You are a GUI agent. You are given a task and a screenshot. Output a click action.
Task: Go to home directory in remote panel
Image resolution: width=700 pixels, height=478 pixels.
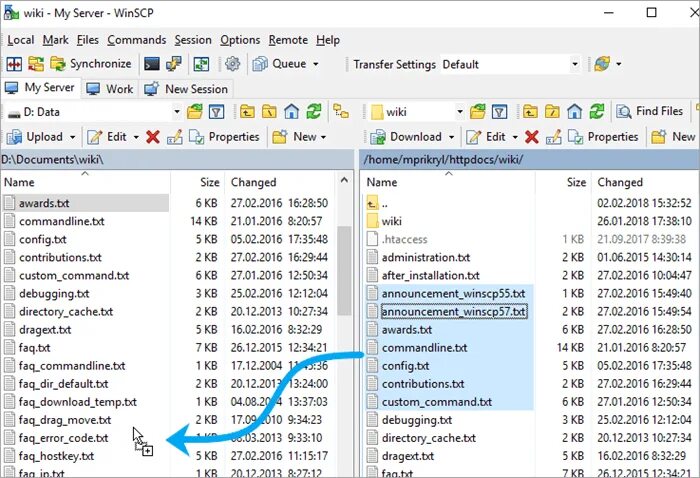click(575, 112)
